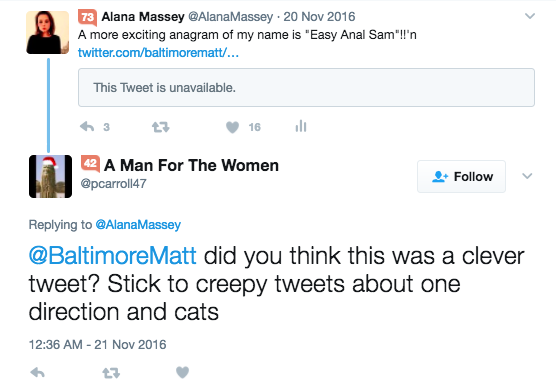Reply to the @pcarroll47 tweet

tap(38, 373)
